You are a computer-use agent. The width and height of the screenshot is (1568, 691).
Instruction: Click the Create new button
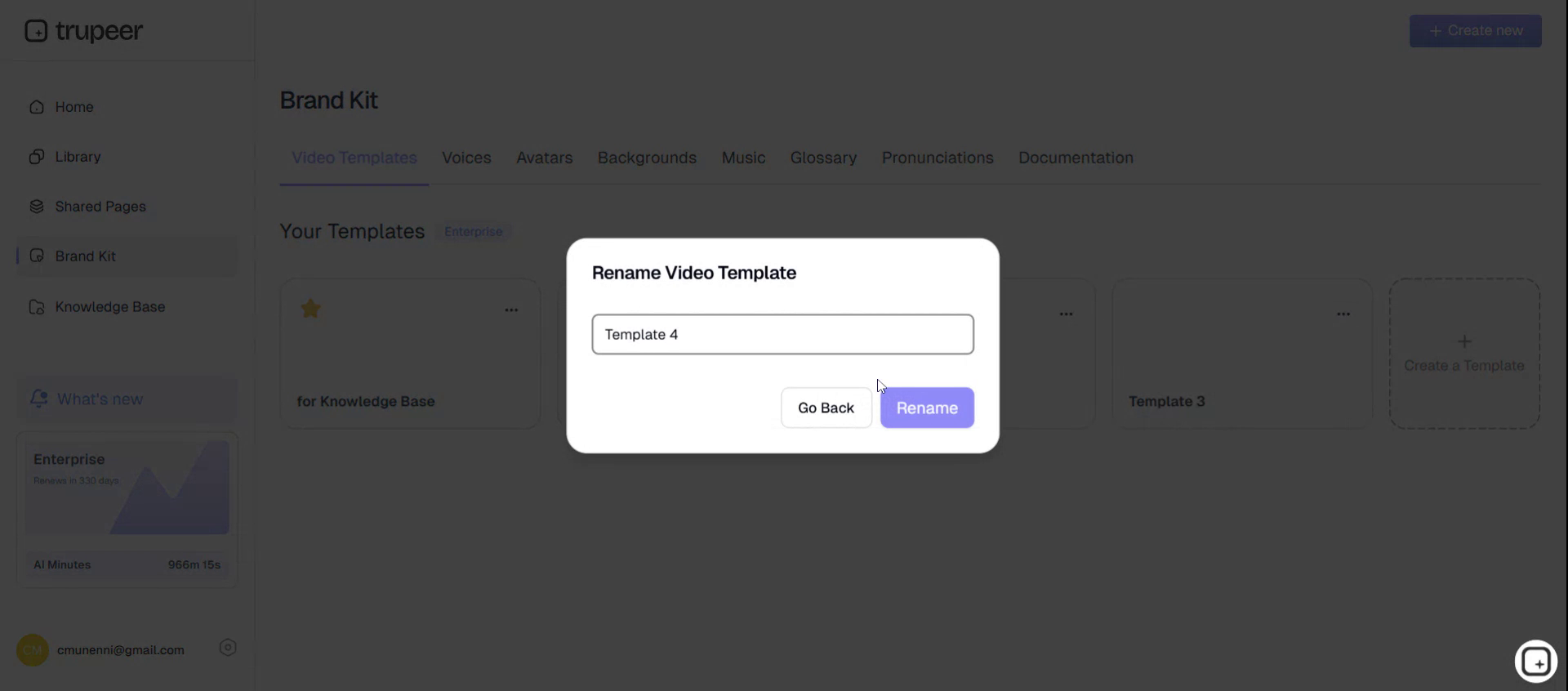(1475, 31)
